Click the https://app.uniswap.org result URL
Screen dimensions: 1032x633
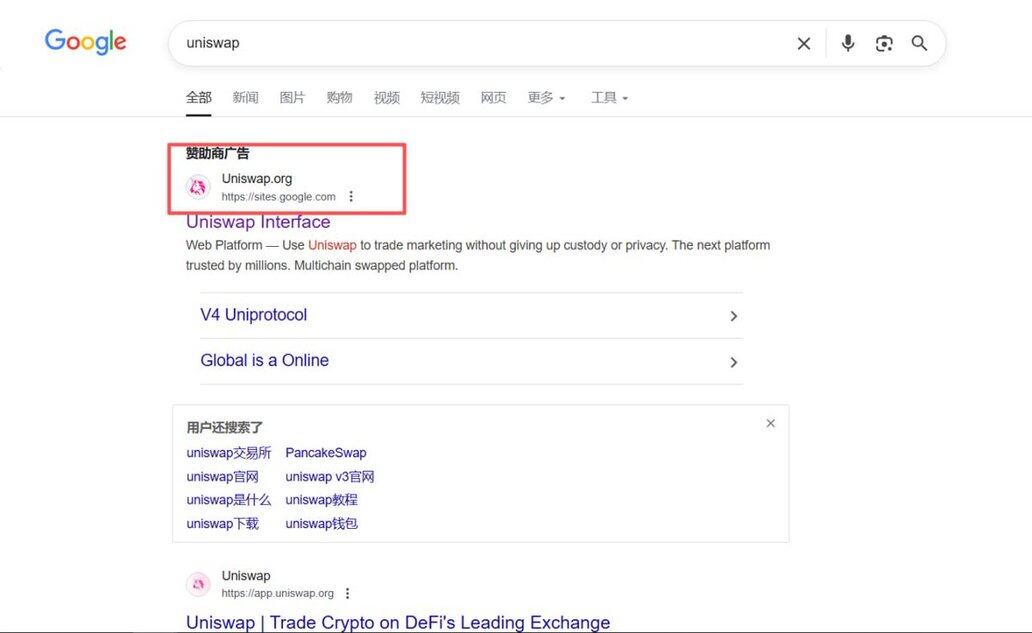[x=278, y=594]
